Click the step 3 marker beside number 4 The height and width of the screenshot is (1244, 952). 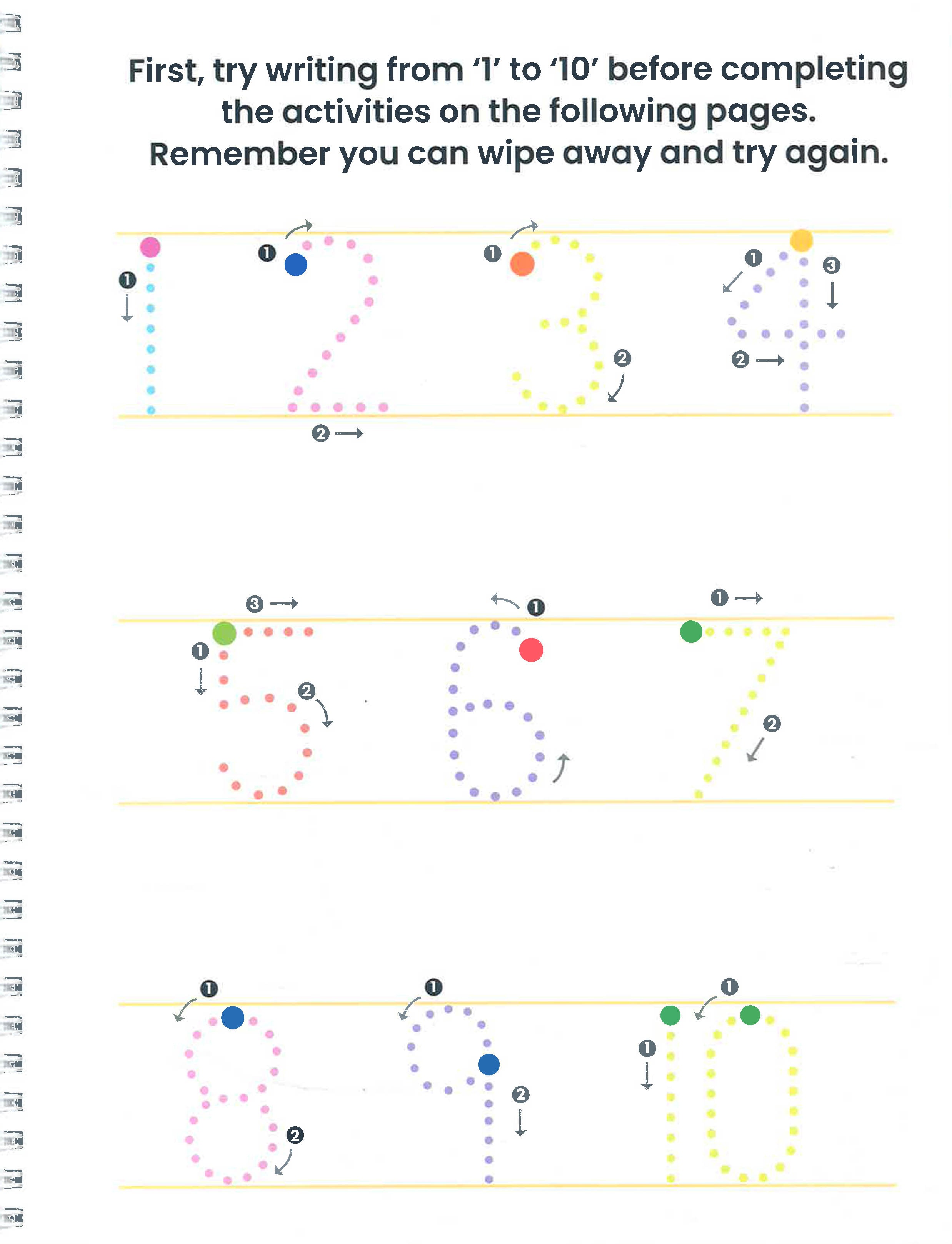pyautogui.click(x=831, y=265)
